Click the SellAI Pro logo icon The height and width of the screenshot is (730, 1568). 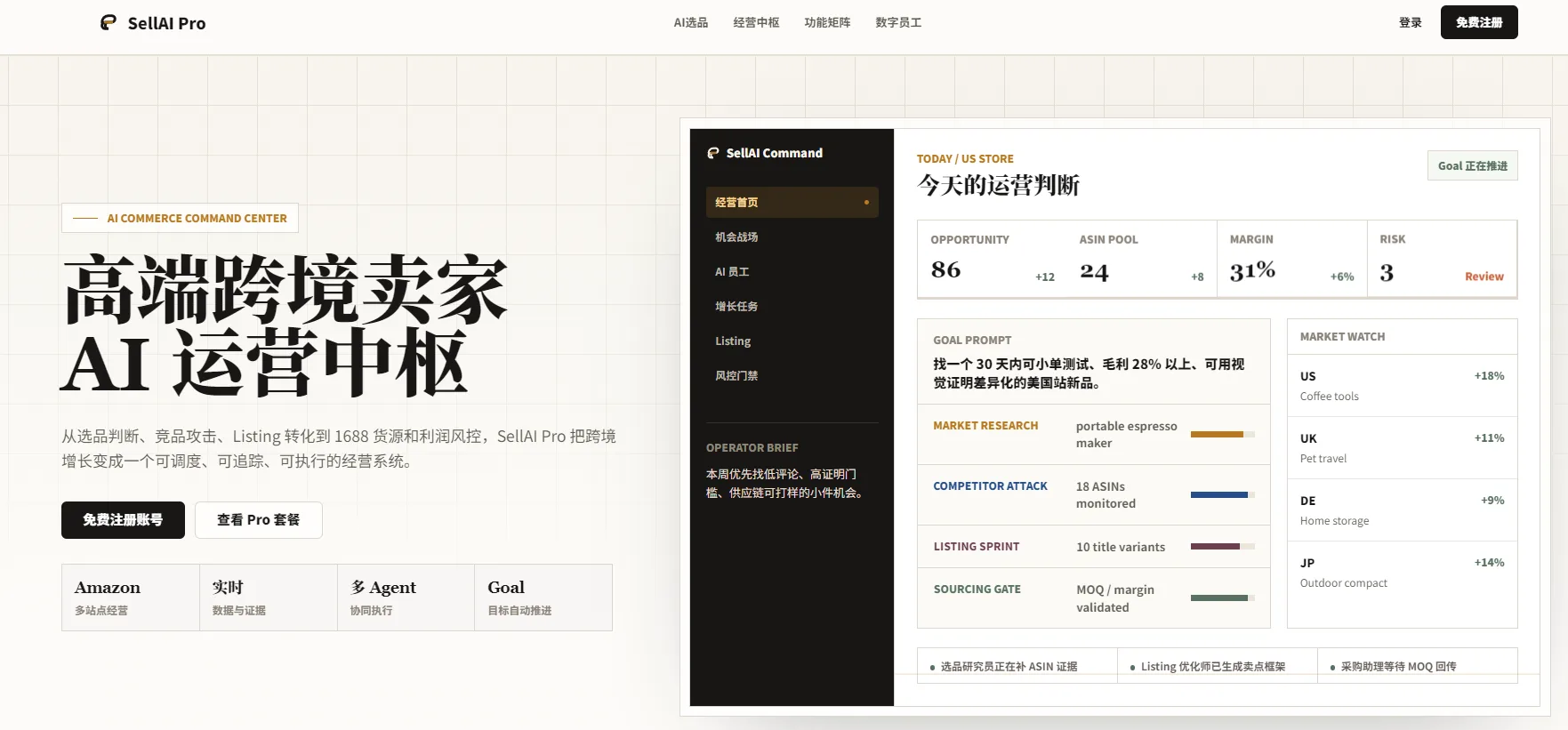click(x=109, y=22)
